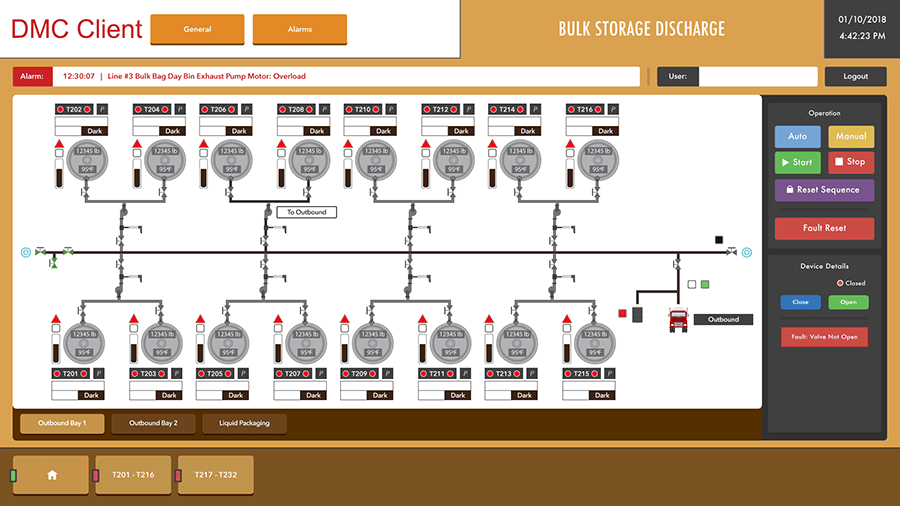
Task: Click the T206 level bar
Action: point(204,173)
